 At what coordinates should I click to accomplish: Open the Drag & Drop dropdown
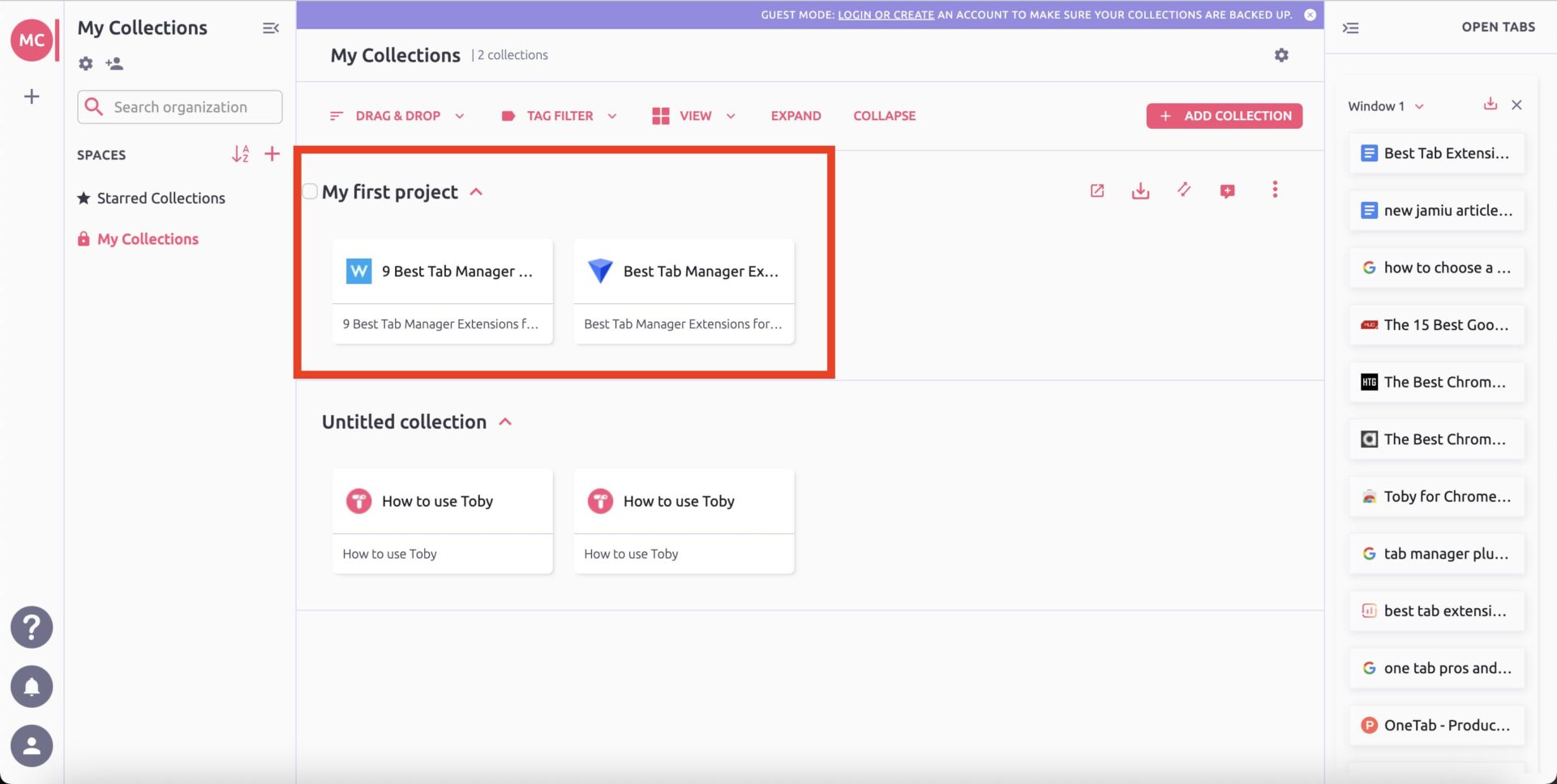pos(397,116)
